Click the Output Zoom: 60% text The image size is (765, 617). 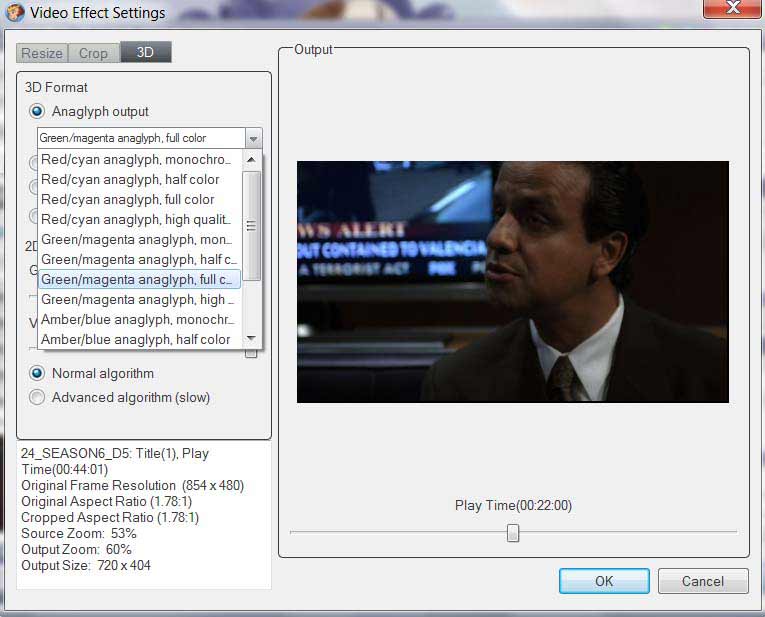click(76, 549)
